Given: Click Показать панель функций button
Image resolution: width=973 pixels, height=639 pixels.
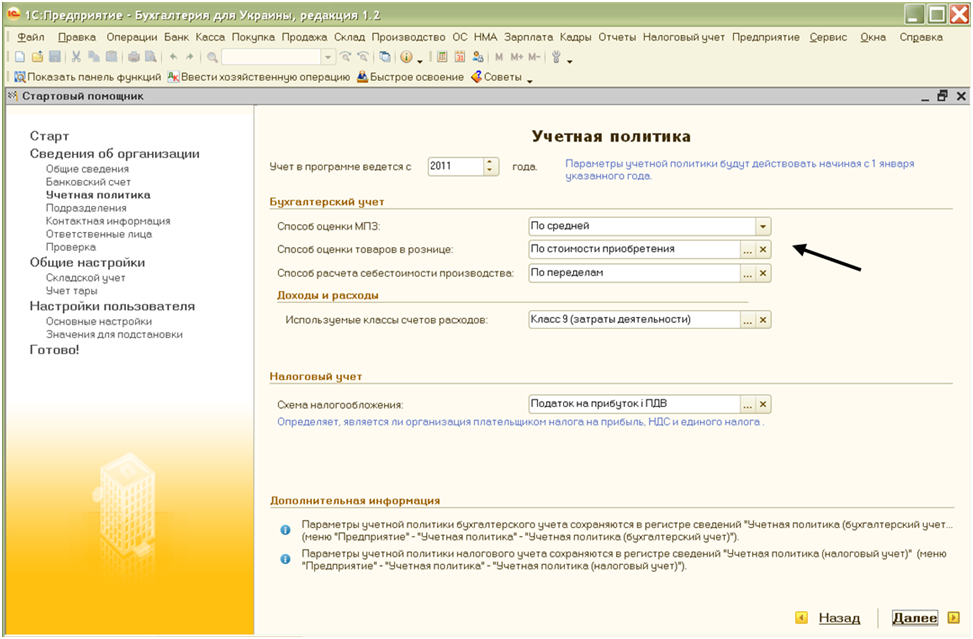Looking at the screenshot, I should coord(87,77).
